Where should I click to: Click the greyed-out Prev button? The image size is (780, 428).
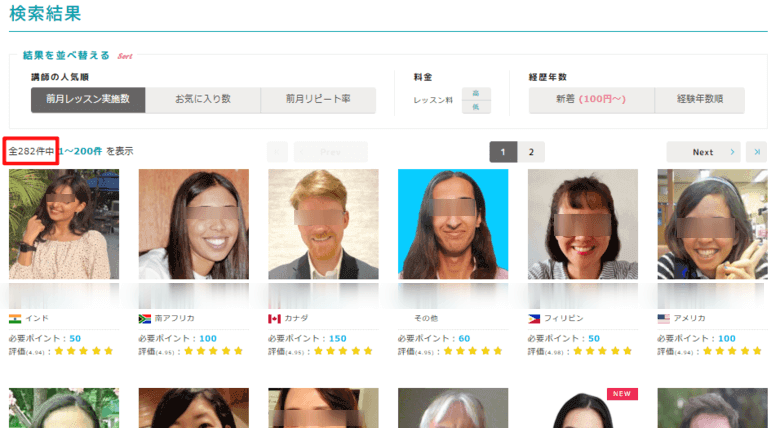coord(330,152)
